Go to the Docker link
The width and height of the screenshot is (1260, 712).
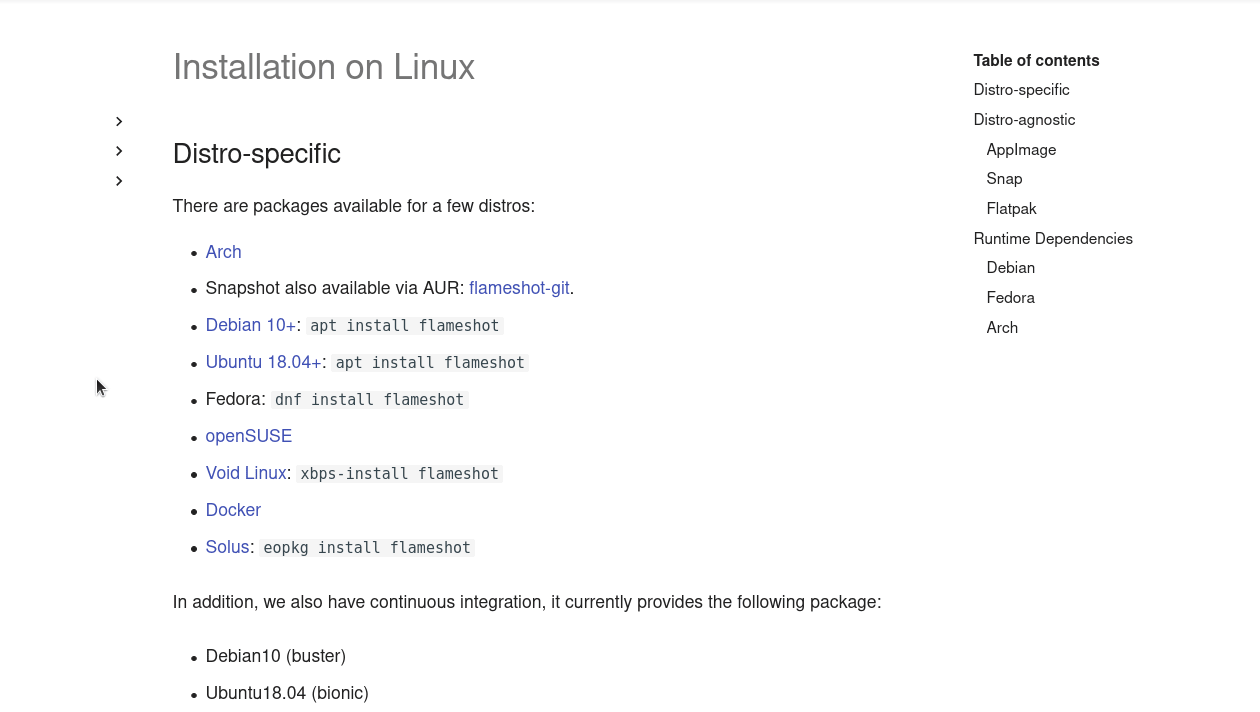coord(233,510)
